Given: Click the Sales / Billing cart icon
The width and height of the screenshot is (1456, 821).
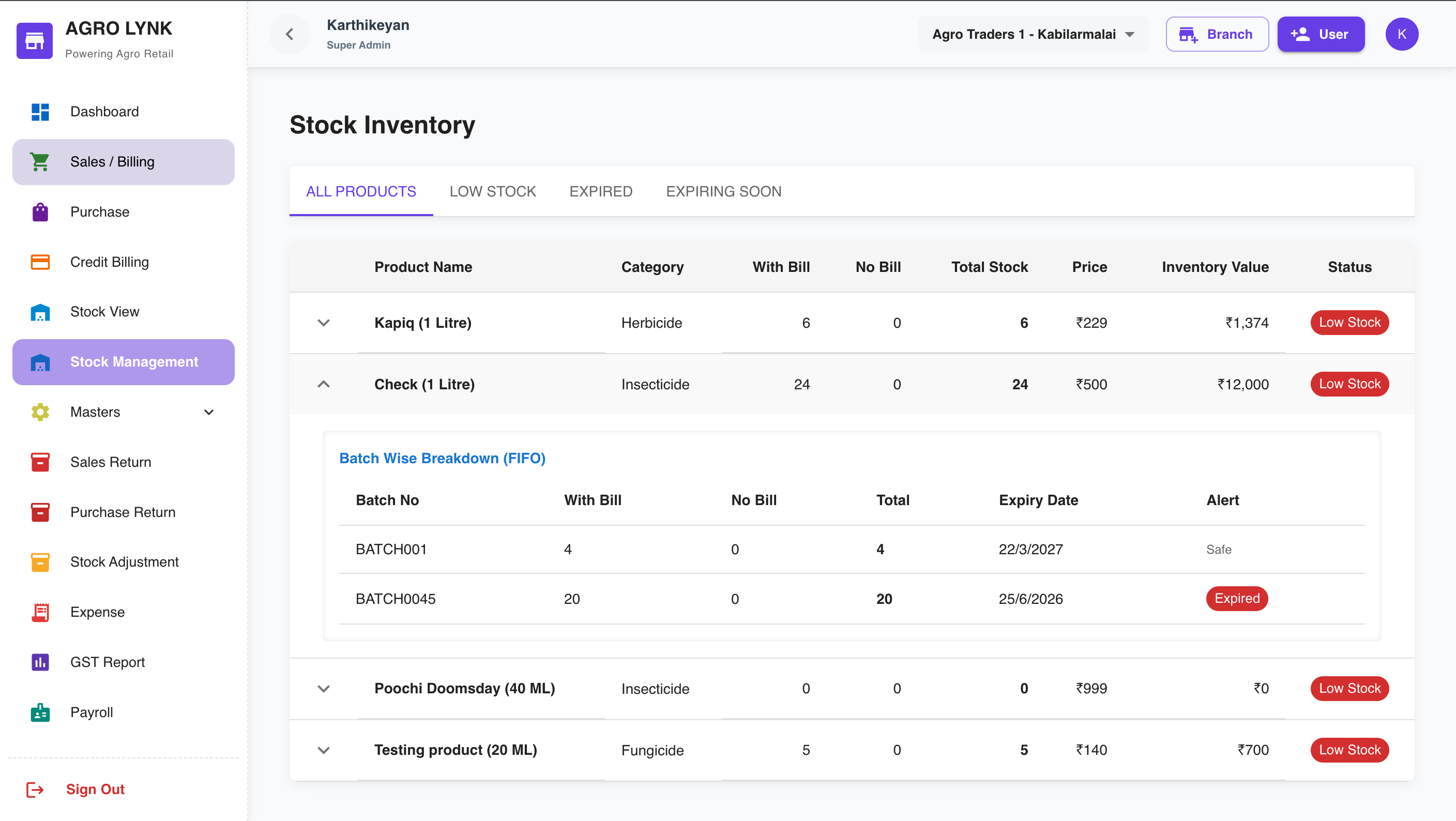Looking at the screenshot, I should (40, 162).
